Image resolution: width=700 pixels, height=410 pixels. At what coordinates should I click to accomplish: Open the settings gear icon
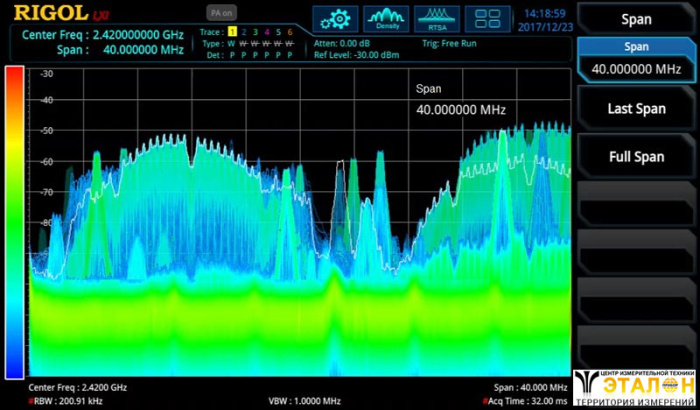point(335,17)
